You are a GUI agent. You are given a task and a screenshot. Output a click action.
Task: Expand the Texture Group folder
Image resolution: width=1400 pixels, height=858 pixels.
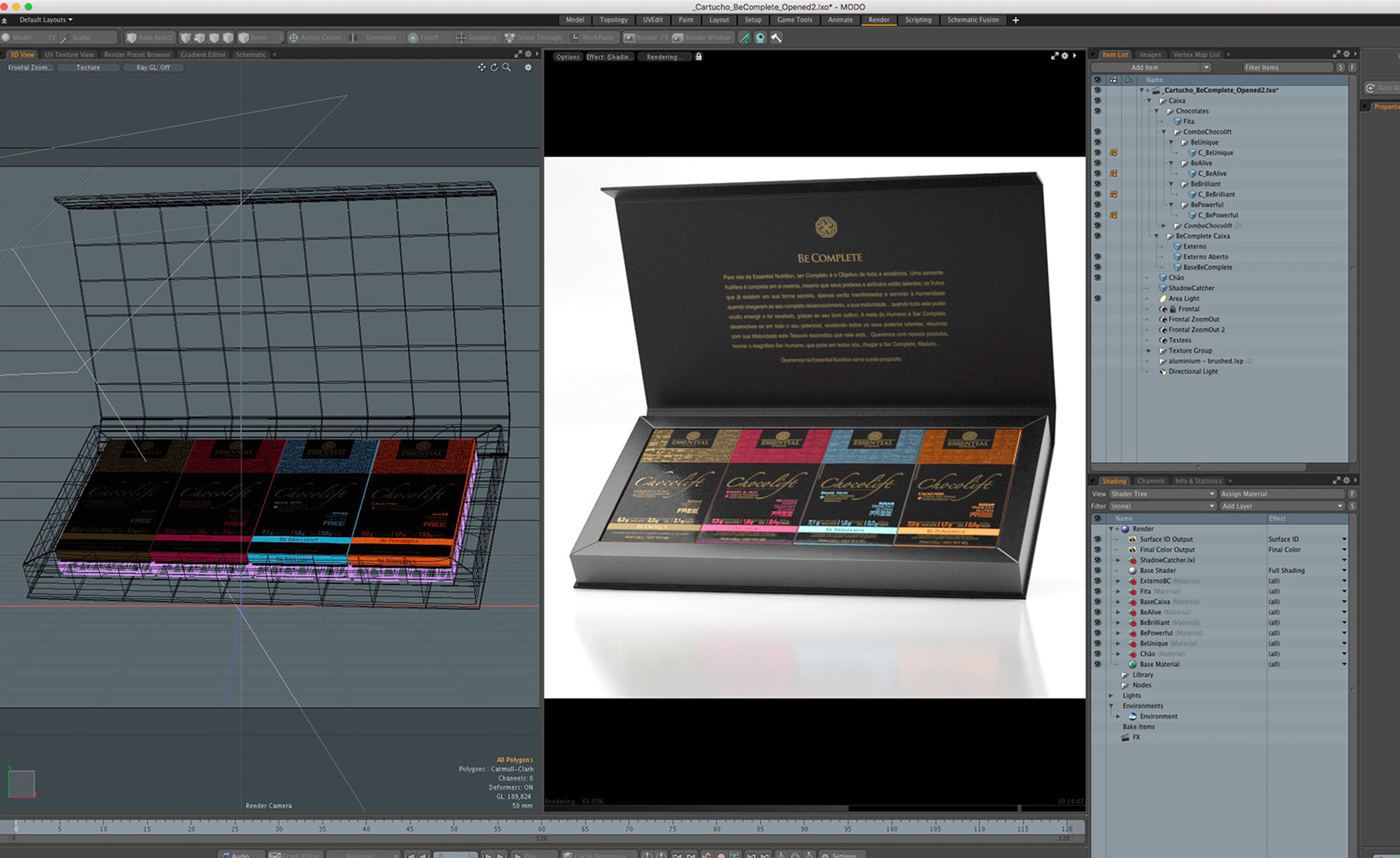point(1148,351)
